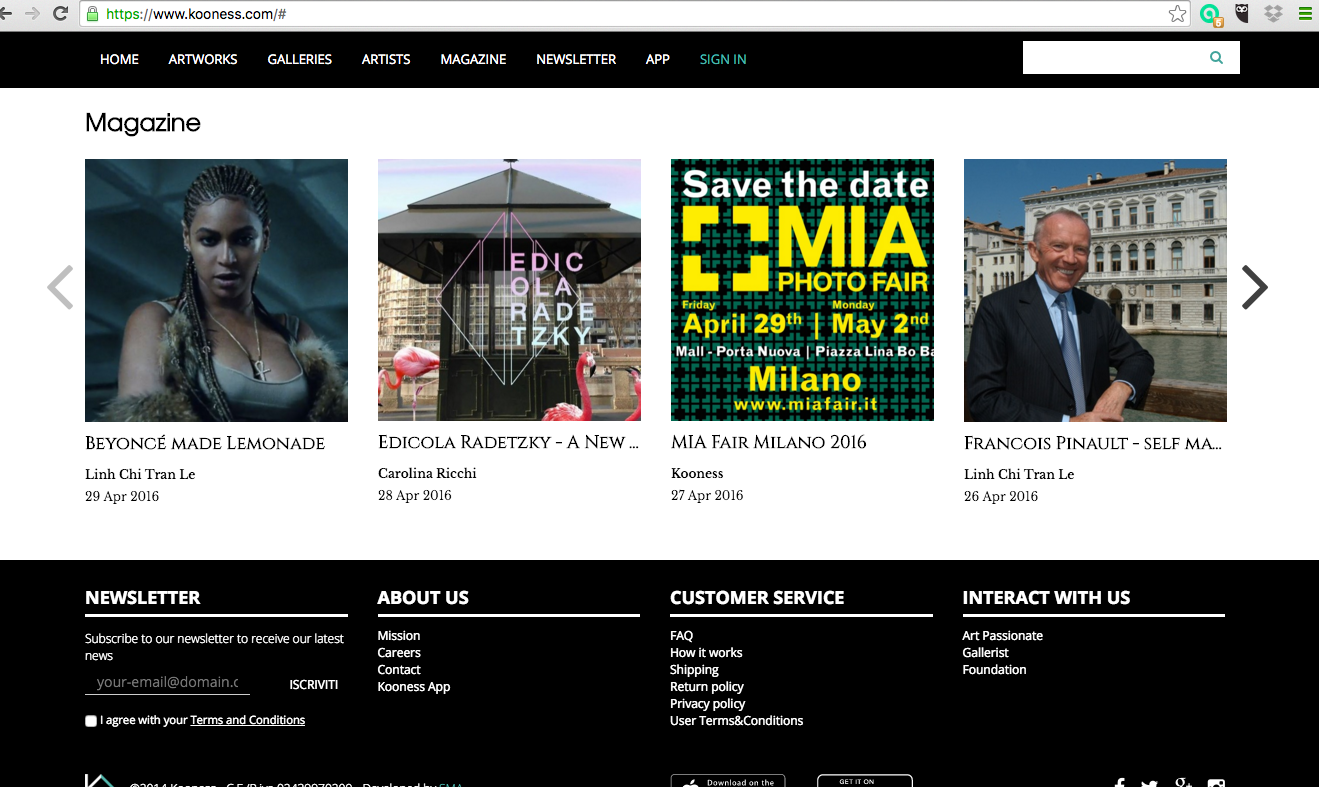
Task: Open the Edicola Radetzky article title
Action: pos(509,442)
